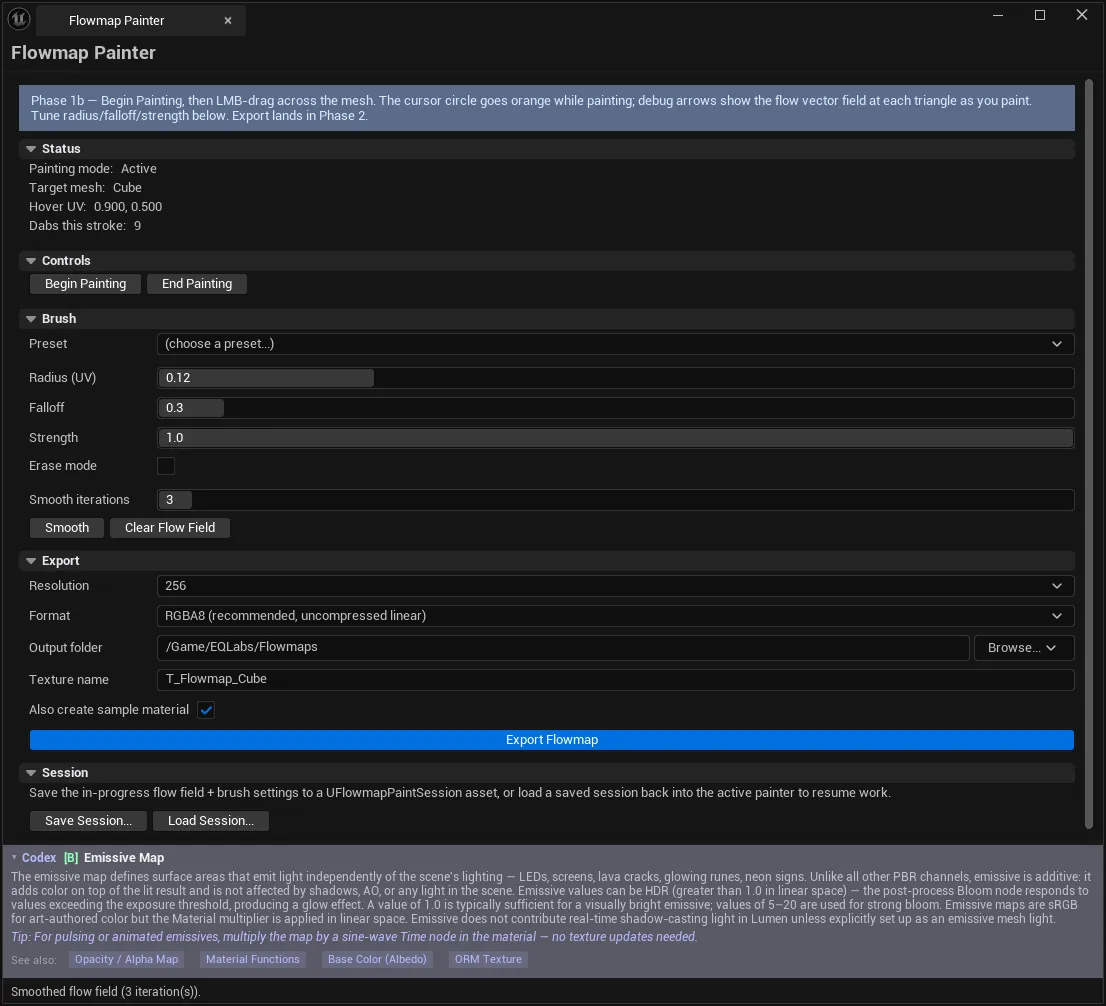The height and width of the screenshot is (1006, 1106).
Task: Open the Opacity / Alpha Map link
Action: pyautogui.click(x=126, y=959)
